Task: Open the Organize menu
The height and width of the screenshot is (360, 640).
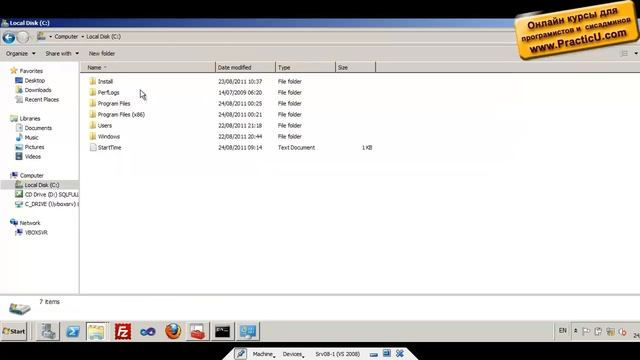Action: [20, 53]
